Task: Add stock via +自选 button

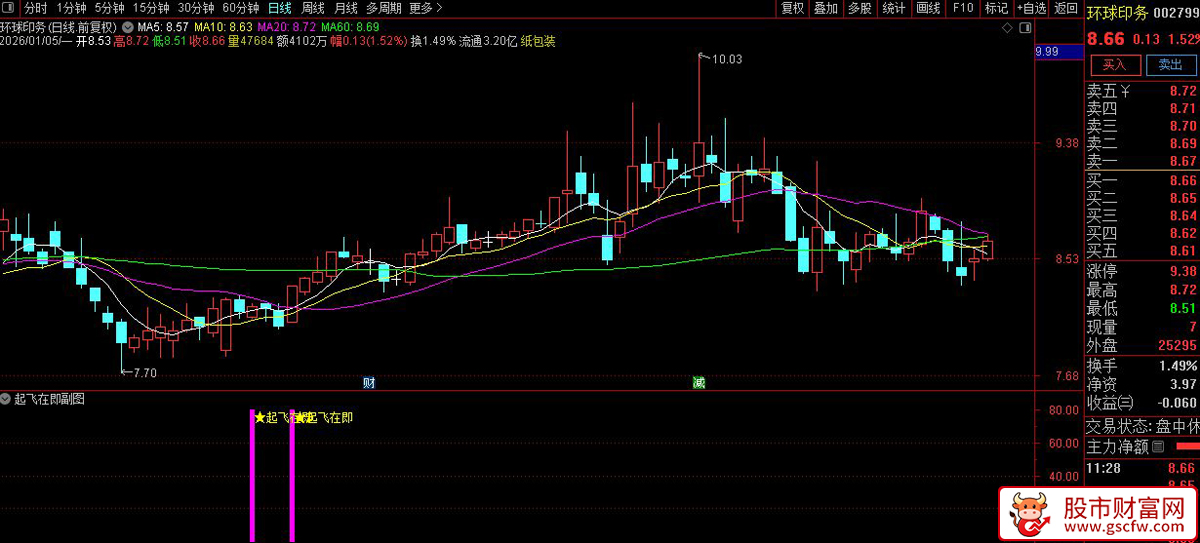Action: coord(1030,8)
